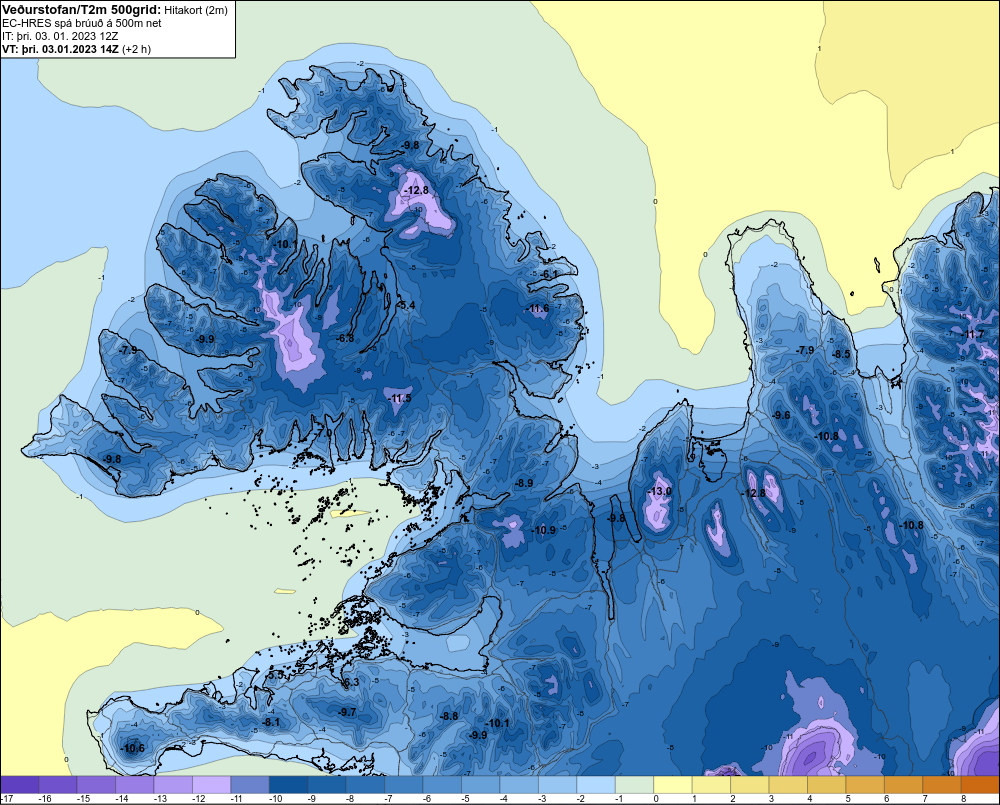Select the -6.1 temperature label
Image resolution: width=1000 pixels, height=805 pixels.
(548, 274)
